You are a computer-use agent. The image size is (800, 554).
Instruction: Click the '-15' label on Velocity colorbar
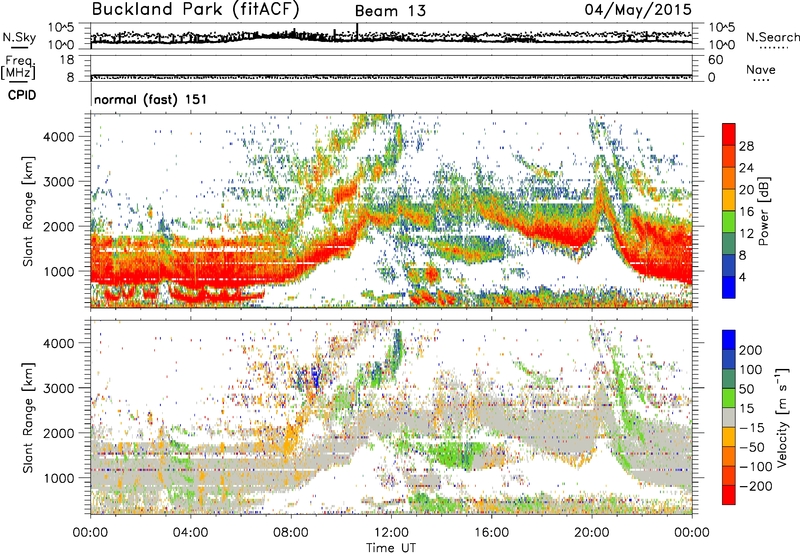pos(752,428)
